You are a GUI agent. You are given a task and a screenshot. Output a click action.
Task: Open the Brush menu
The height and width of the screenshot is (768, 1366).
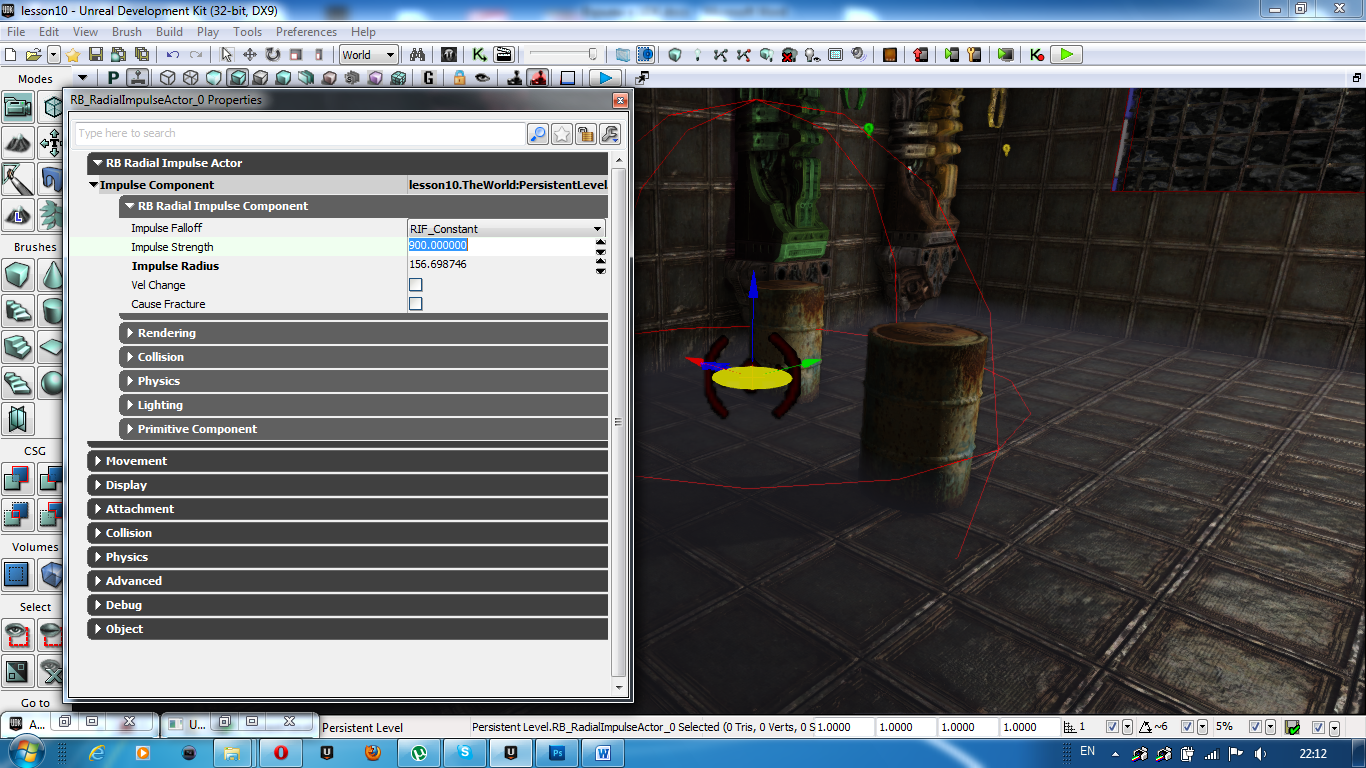127,32
